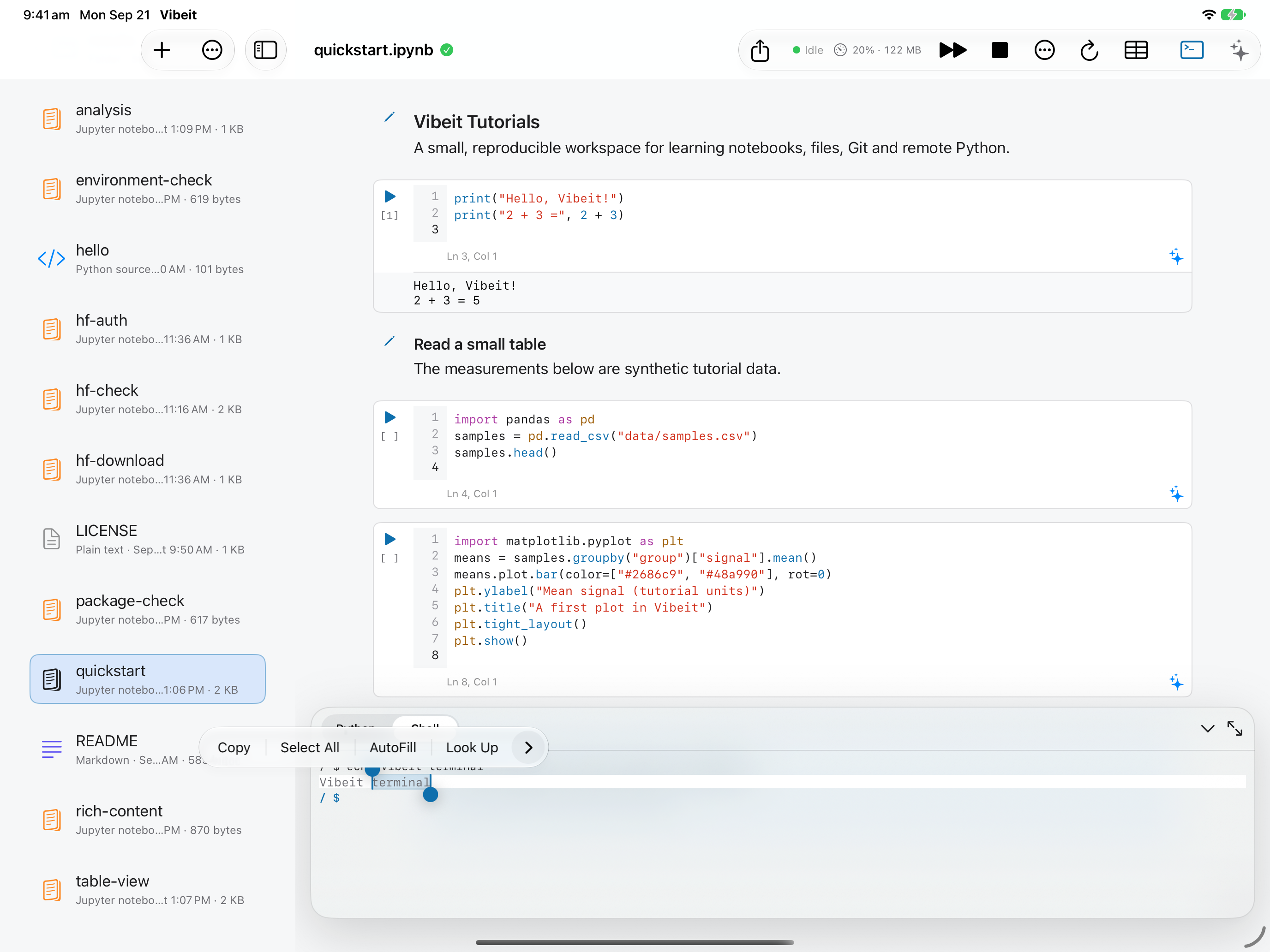Image resolution: width=1270 pixels, height=952 pixels.
Task: Tap the battery icon in the status bar
Action: pos(1233,14)
